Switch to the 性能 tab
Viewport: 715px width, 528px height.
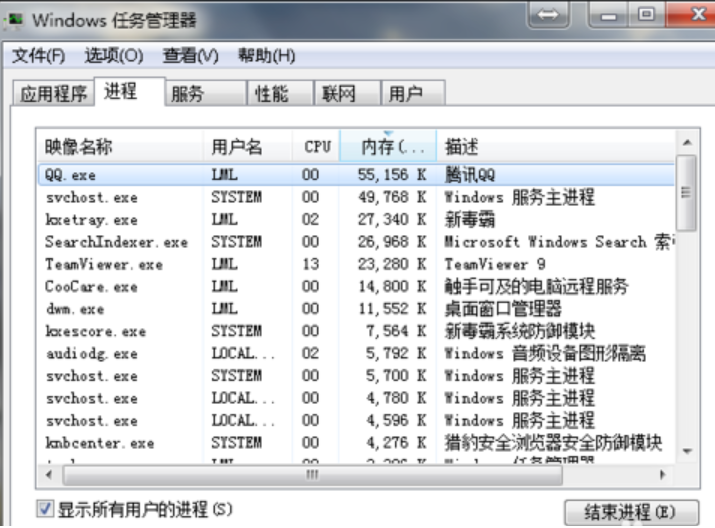tap(271, 94)
